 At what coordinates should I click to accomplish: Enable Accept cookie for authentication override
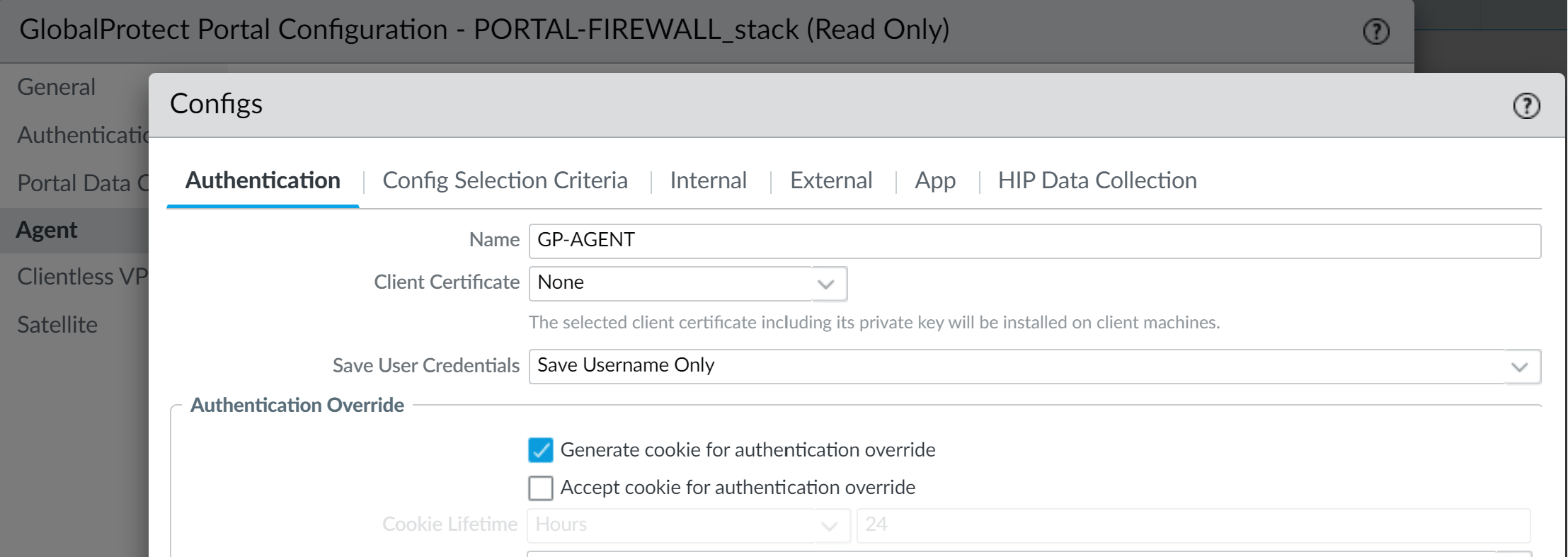click(541, 488)
